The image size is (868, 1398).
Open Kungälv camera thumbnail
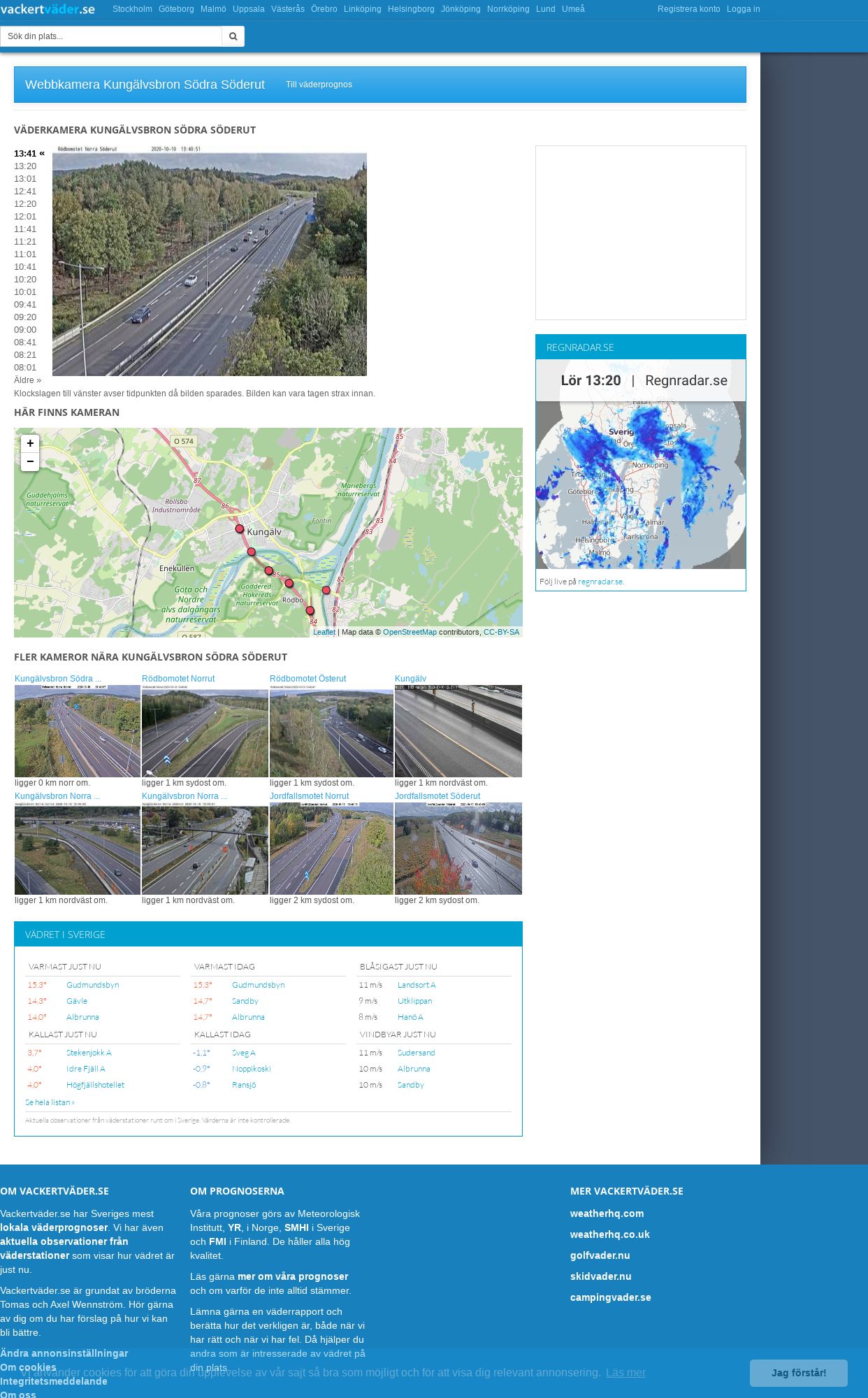pyautogui.click(x=458, y=731)
